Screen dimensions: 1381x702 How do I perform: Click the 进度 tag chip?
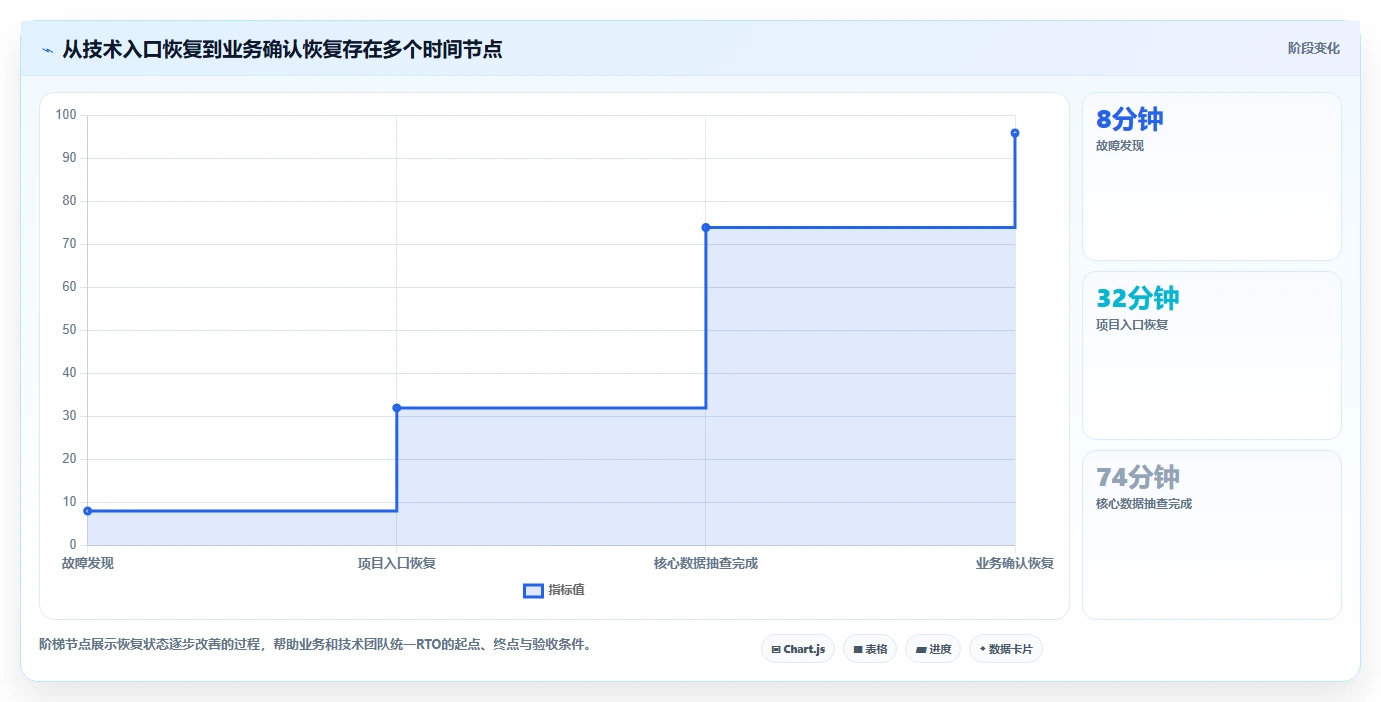point(932,649)
